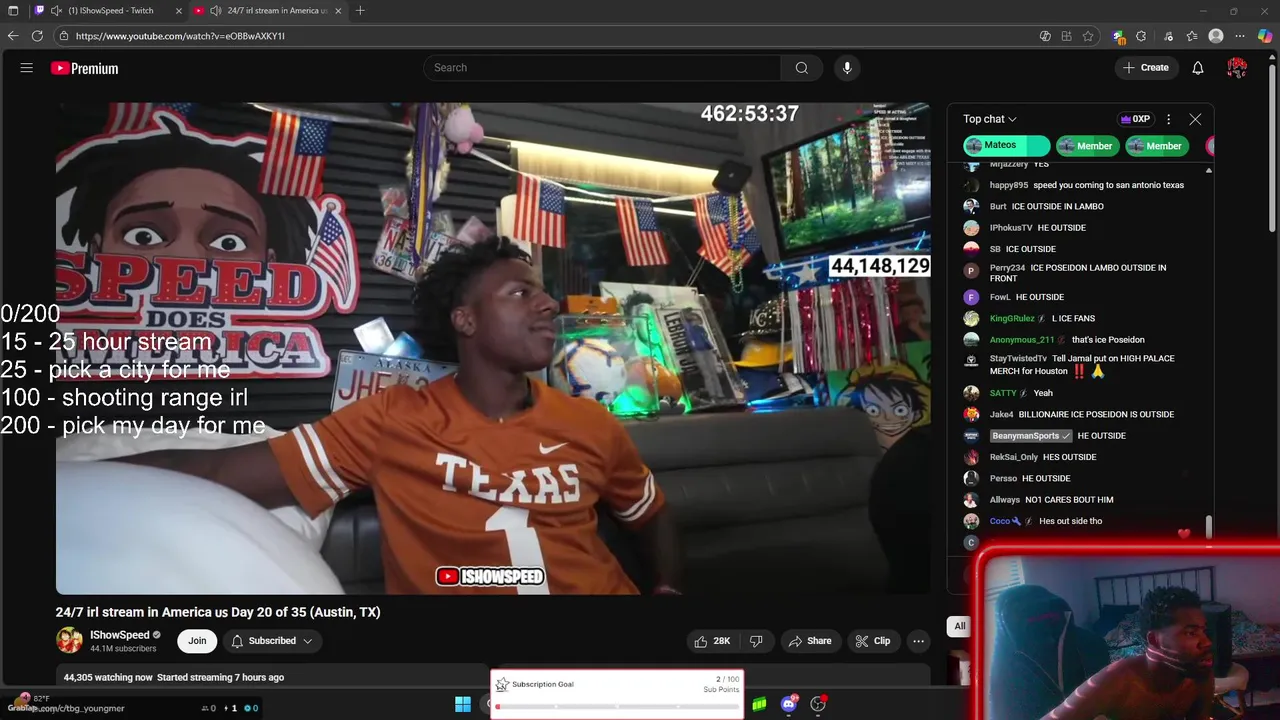Mute the YouTube tab audio
The image size is (1280, 720).
point(216,10)
